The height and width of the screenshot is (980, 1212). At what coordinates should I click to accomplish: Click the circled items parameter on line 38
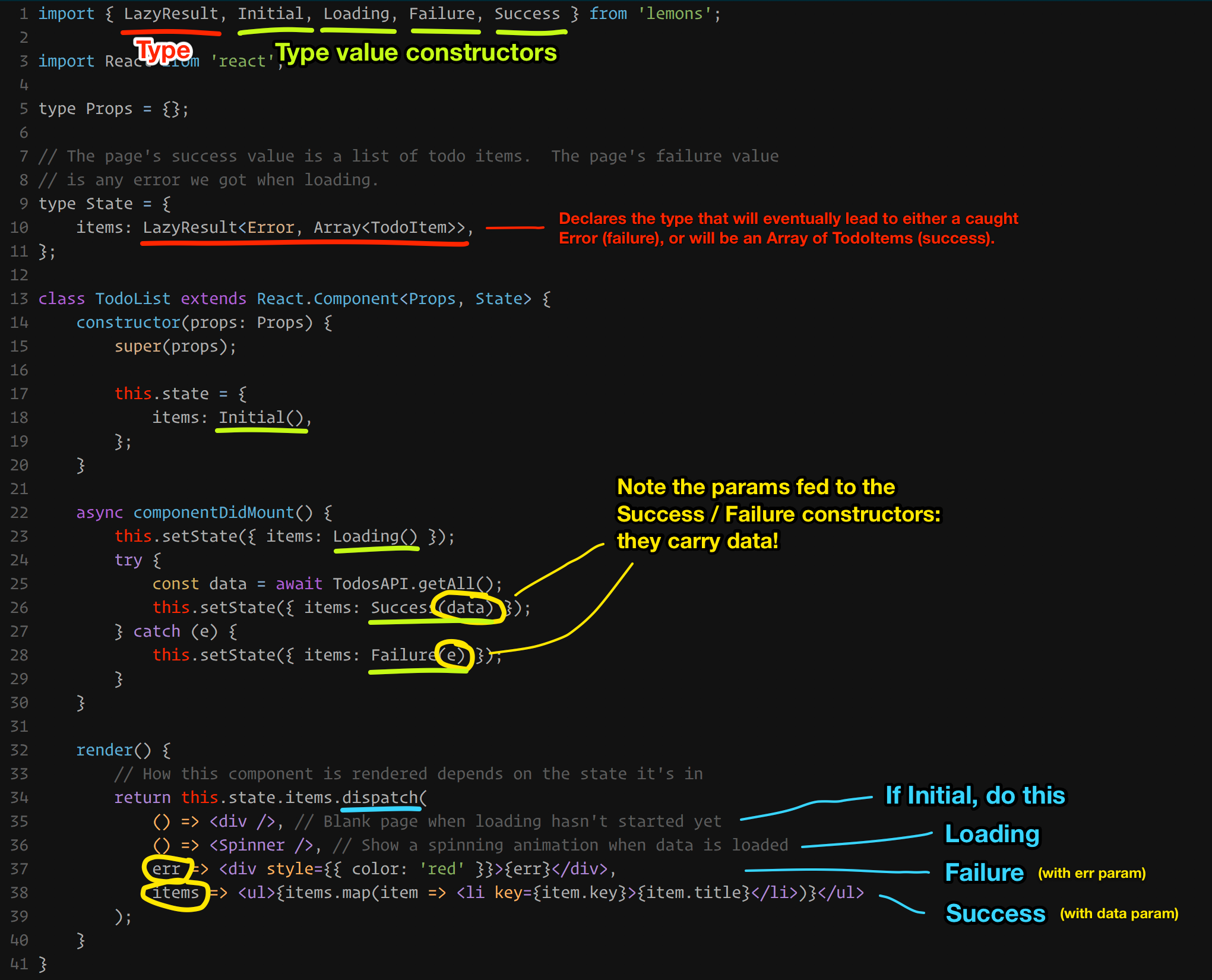176,893
